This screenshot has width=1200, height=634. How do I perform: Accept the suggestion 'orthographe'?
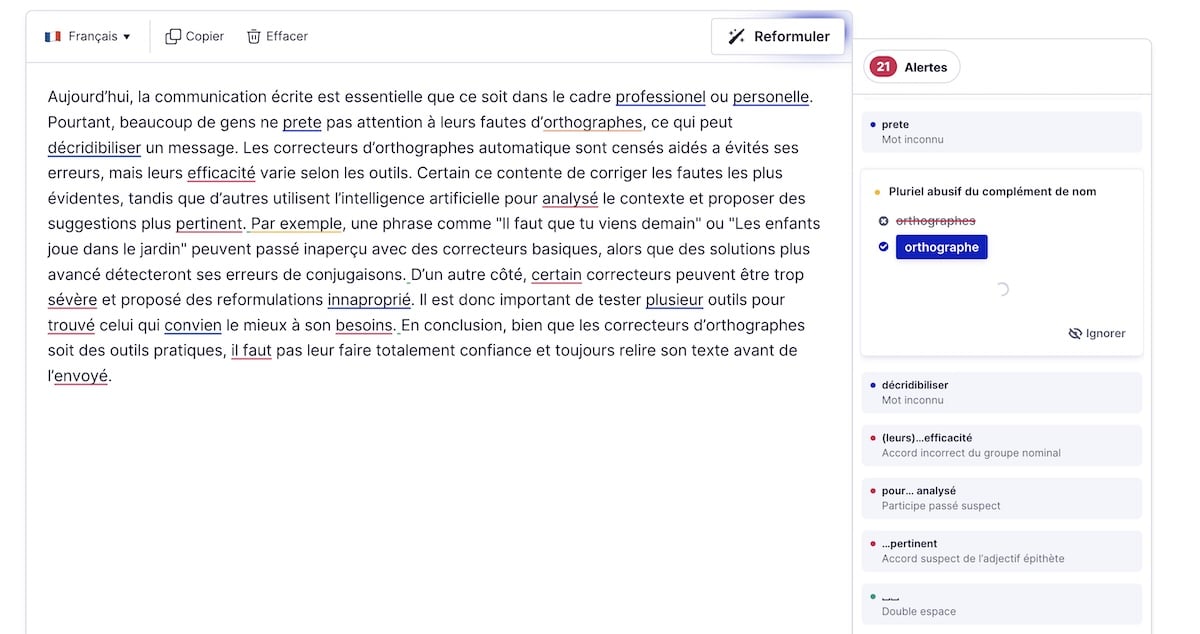(941, 247)
